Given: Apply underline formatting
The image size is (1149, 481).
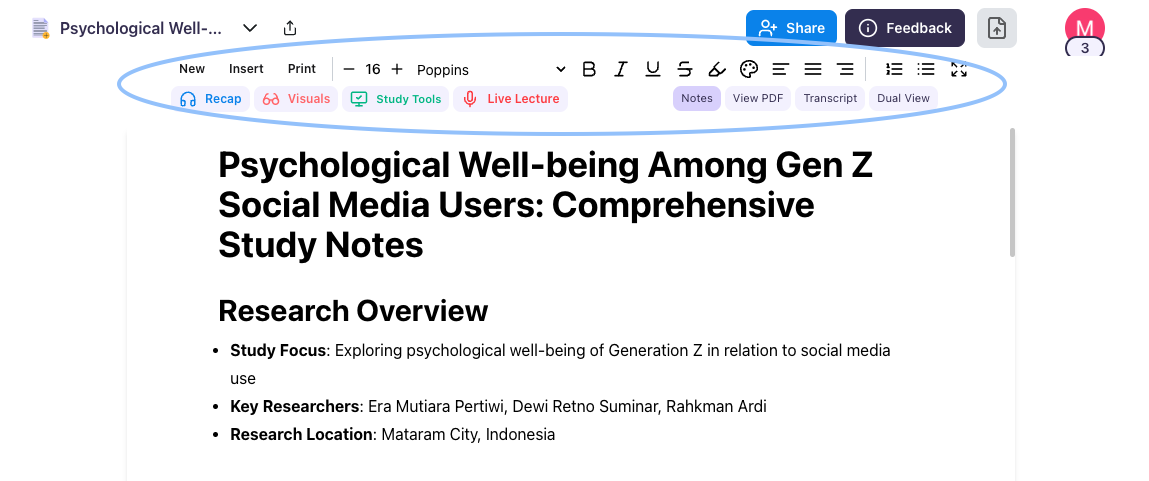Looking at the screenshot, I should 652,70.
